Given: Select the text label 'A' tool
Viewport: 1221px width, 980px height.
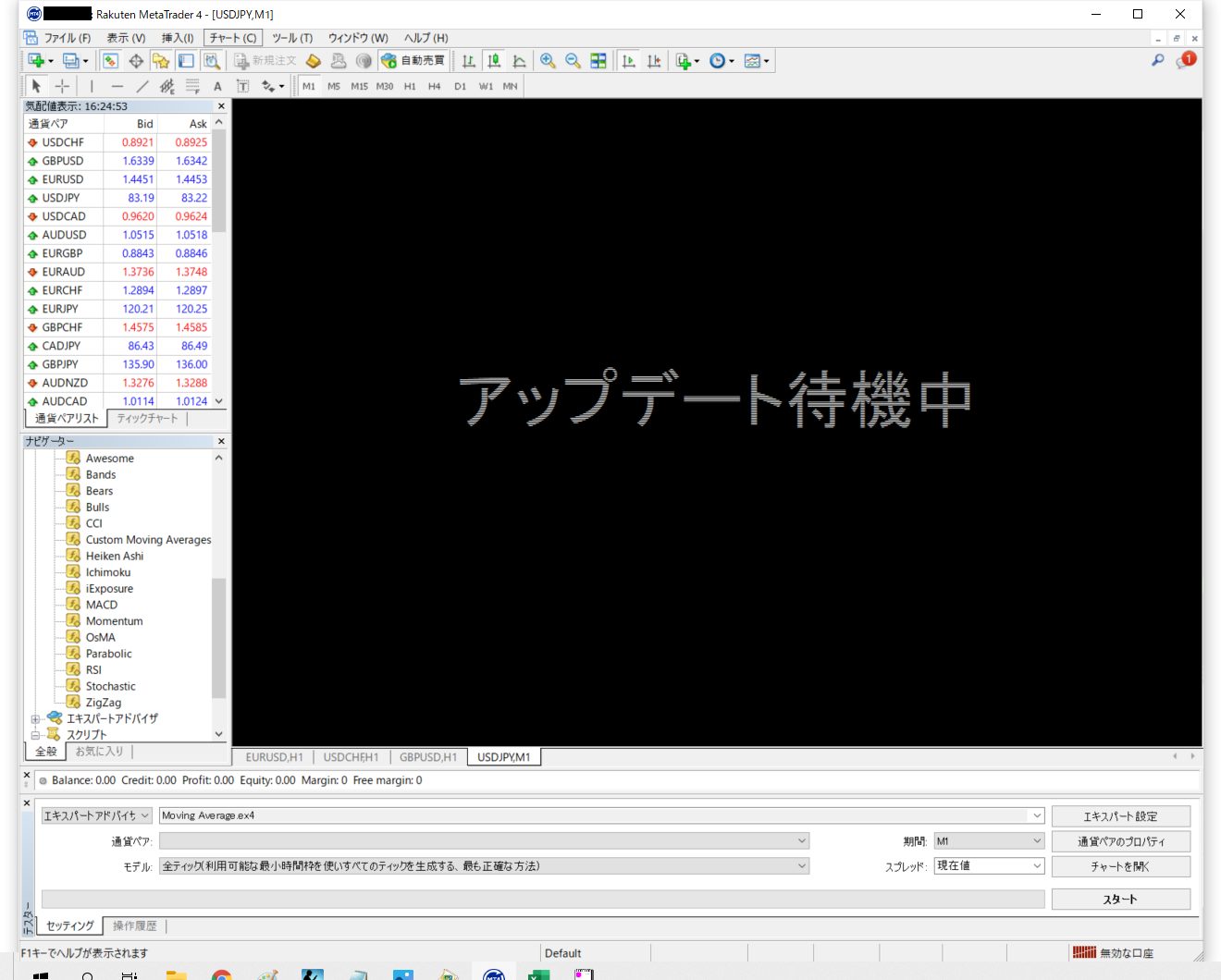Looking at the screenshot, I should click(x=217, y=86).
